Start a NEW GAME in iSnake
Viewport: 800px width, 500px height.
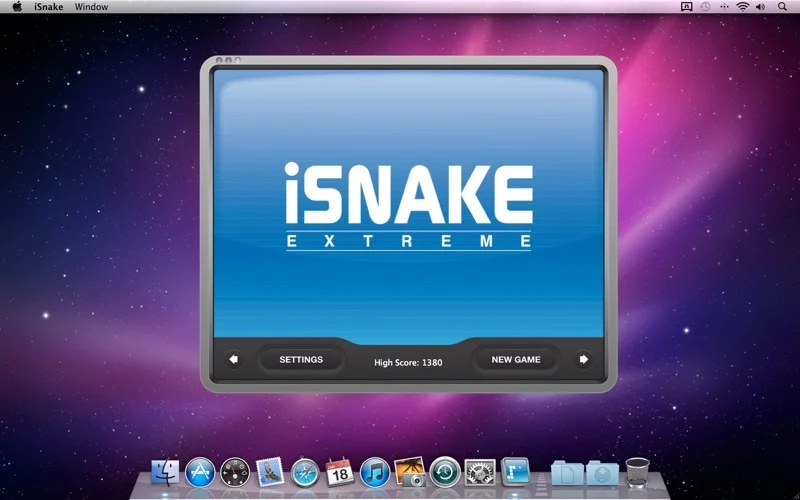pos(516,359)
